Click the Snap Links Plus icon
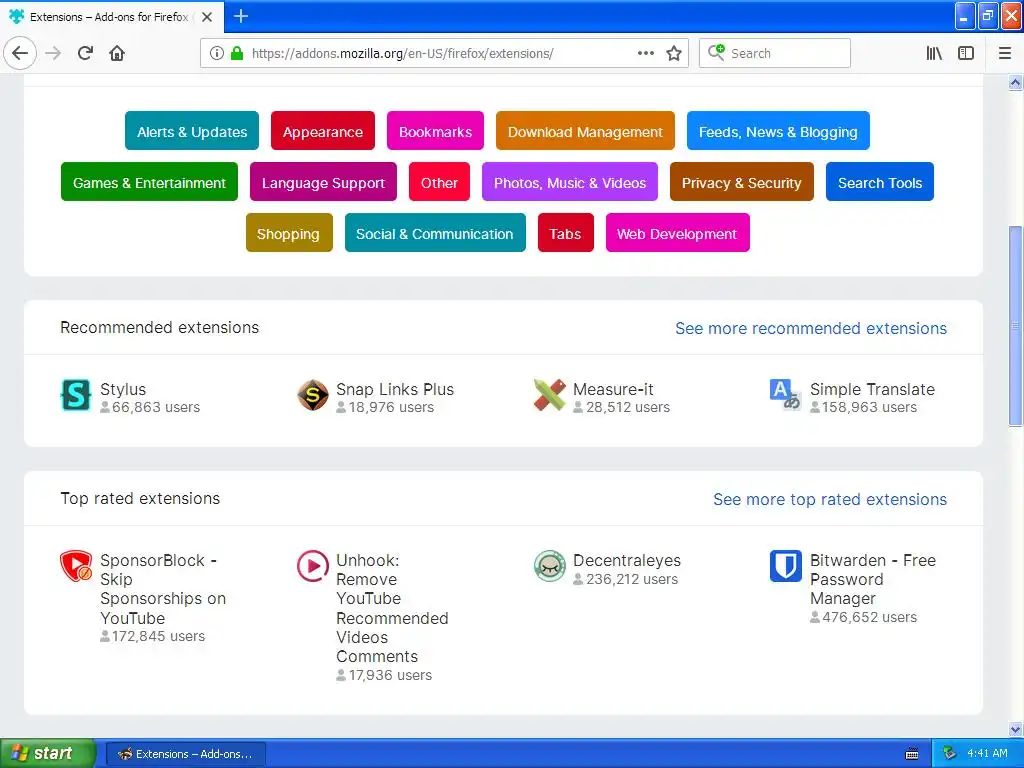The height and width of the screenshot is (768, 1024). pos(313,395)
